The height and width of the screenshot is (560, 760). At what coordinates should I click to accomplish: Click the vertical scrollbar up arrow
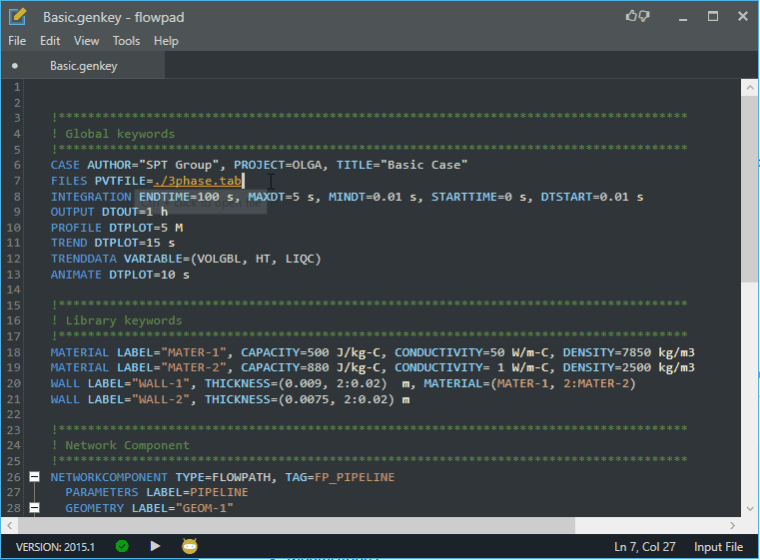[x=750, y=89]
